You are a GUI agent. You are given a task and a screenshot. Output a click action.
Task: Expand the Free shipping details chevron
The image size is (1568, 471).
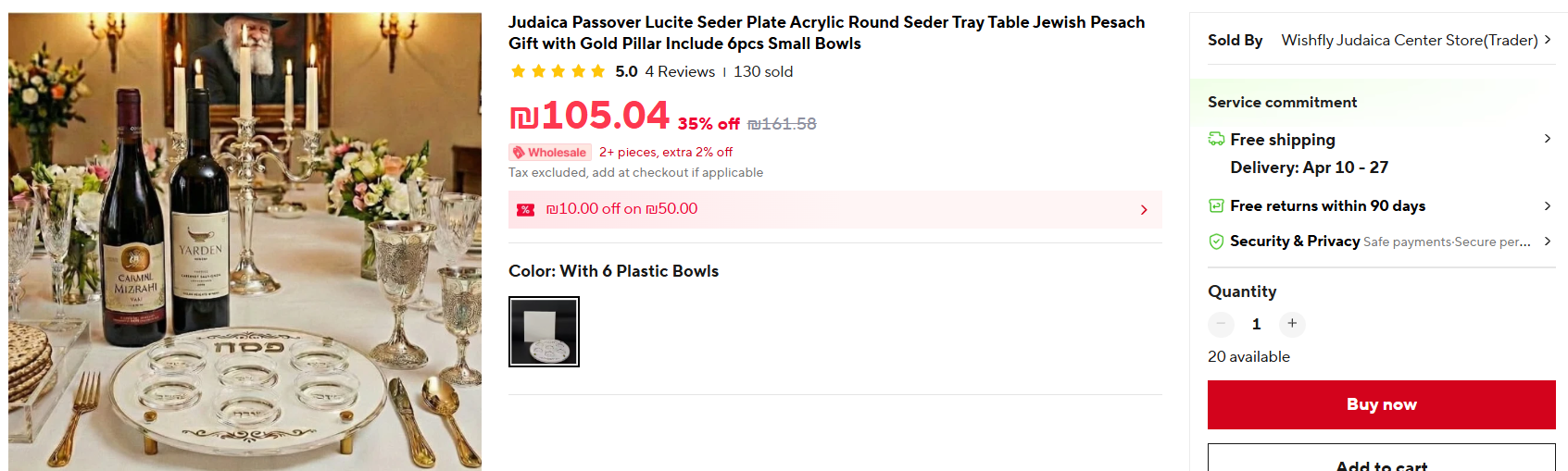click(x=1547, y=139)
